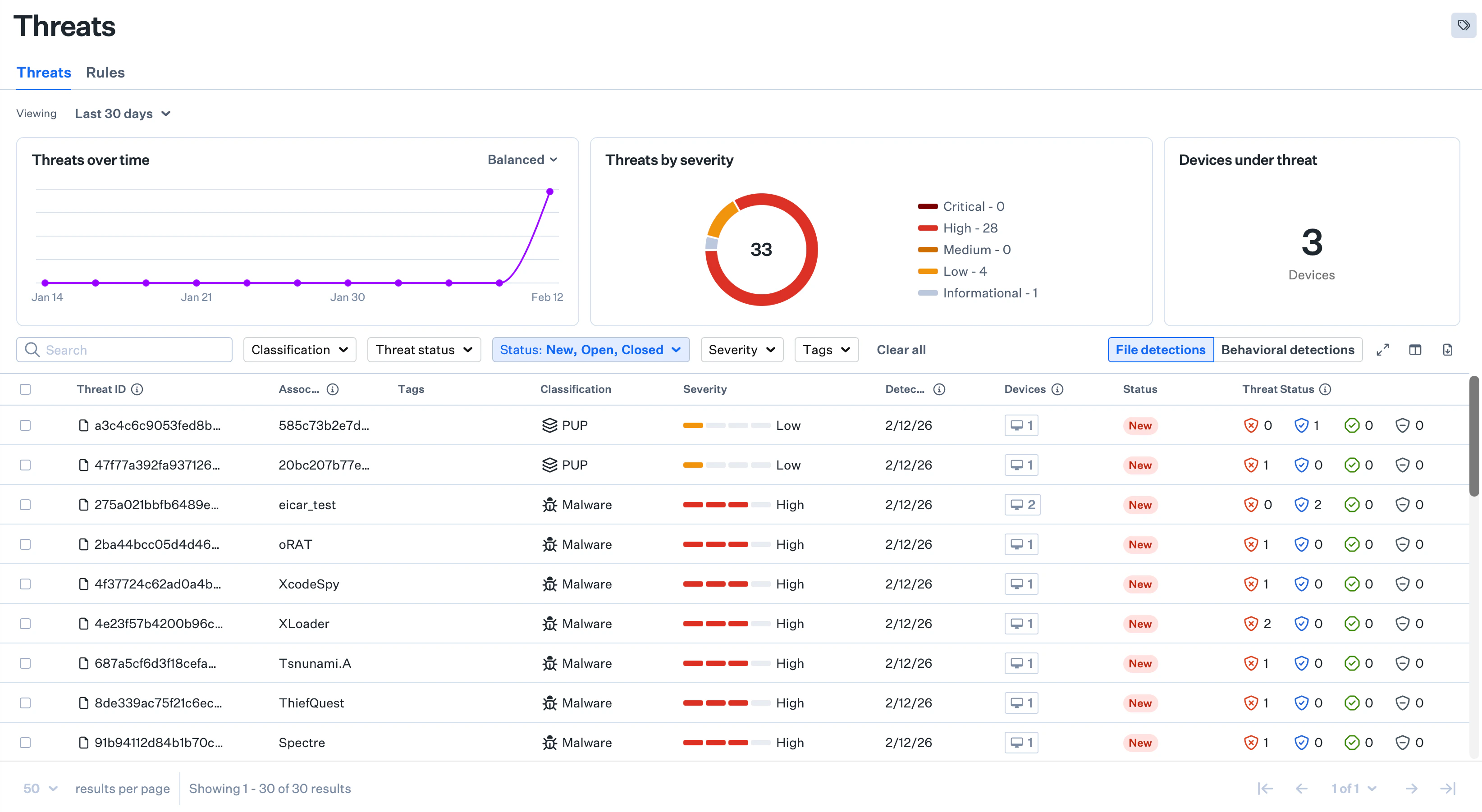Open the search magnifier in search field
The height and width of the screenshot is (812, 1482).
32,350
